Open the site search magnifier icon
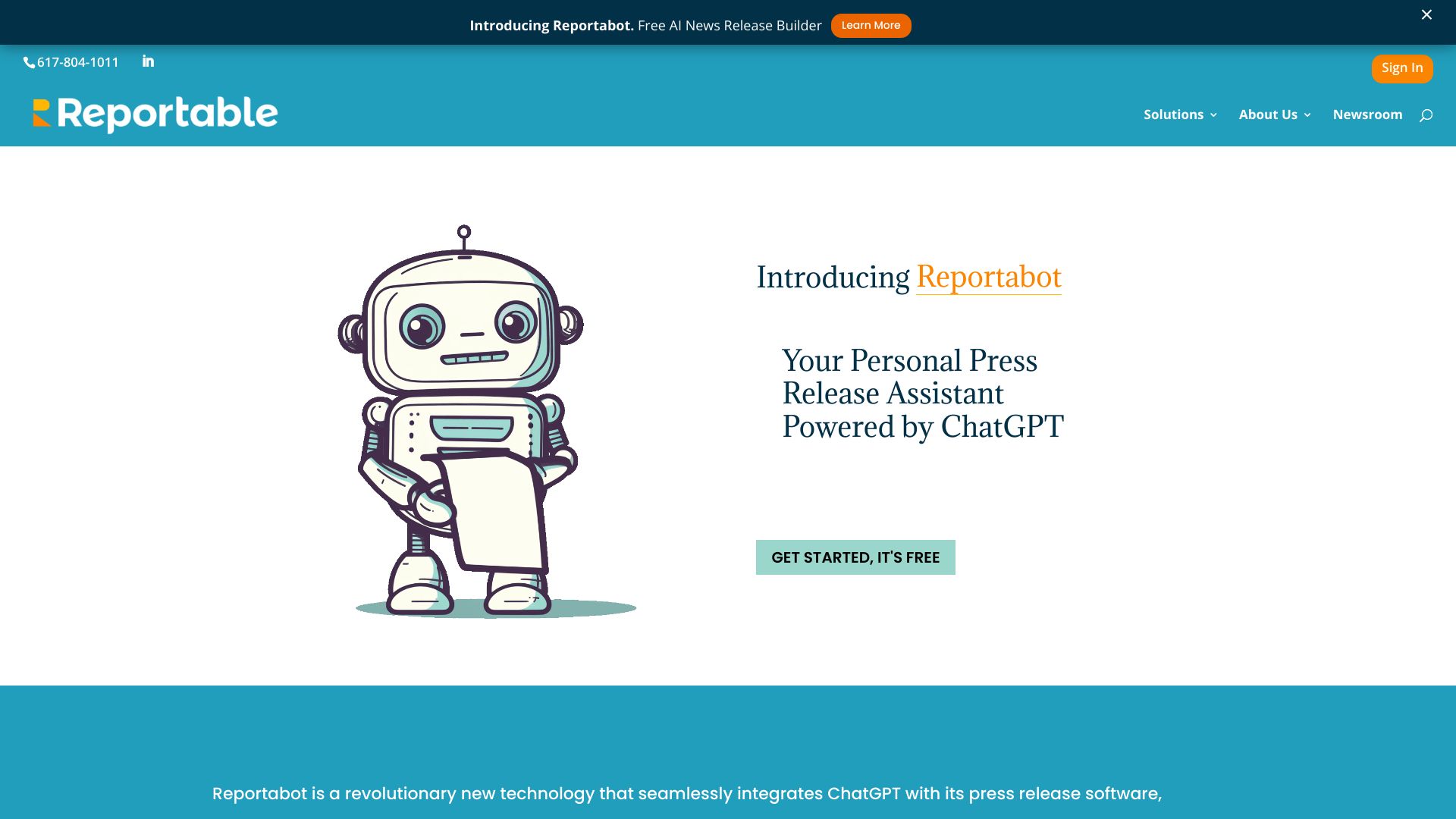 (x=1426, y=115)
